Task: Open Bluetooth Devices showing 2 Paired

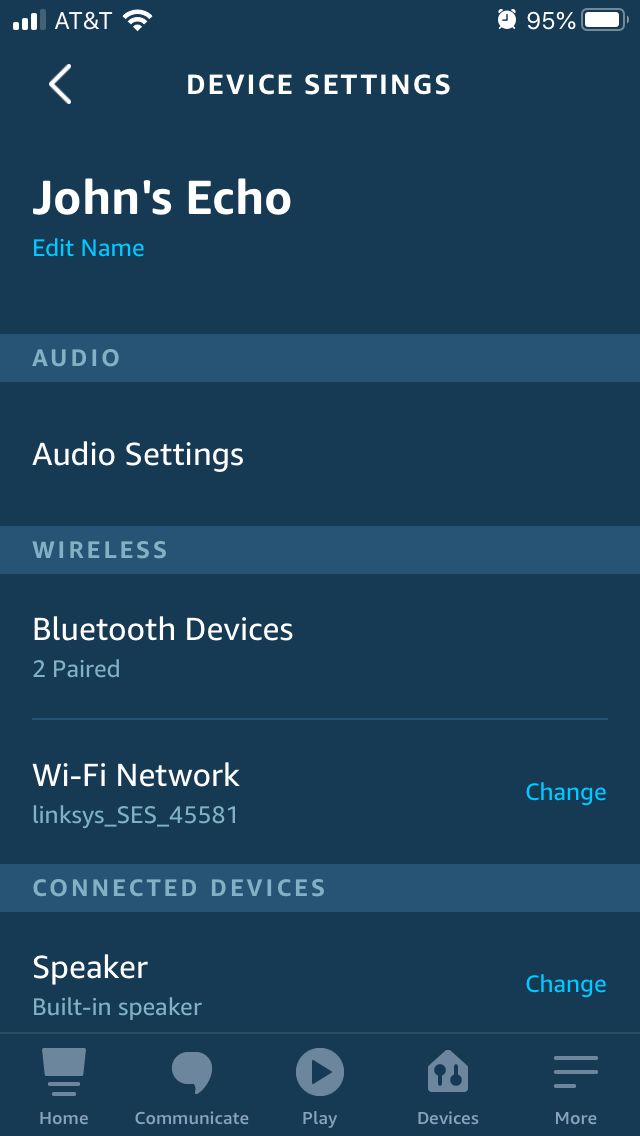Action: (x=163, y=629)
